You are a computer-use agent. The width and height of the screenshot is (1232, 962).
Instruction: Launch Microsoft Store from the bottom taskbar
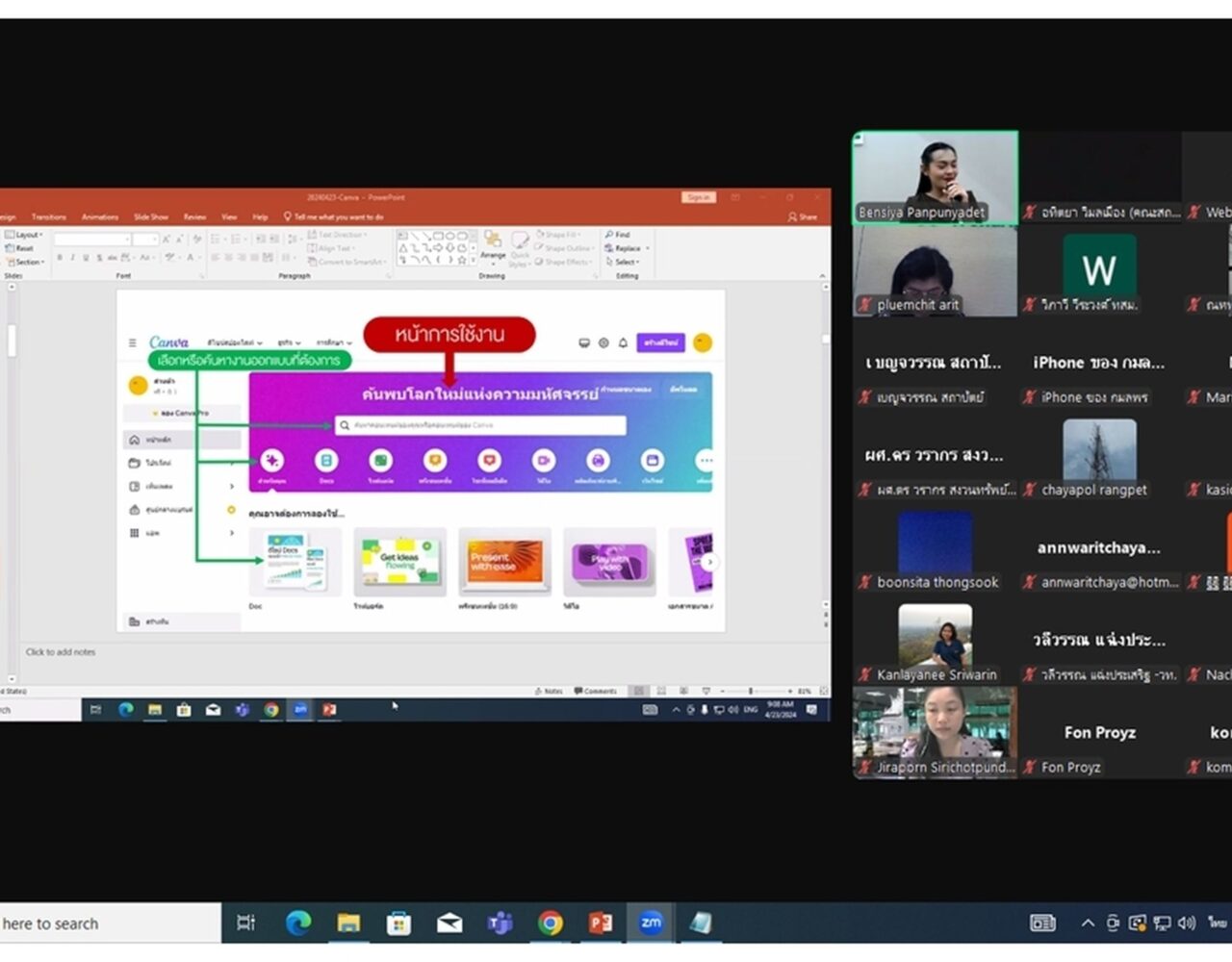[398, 924]
